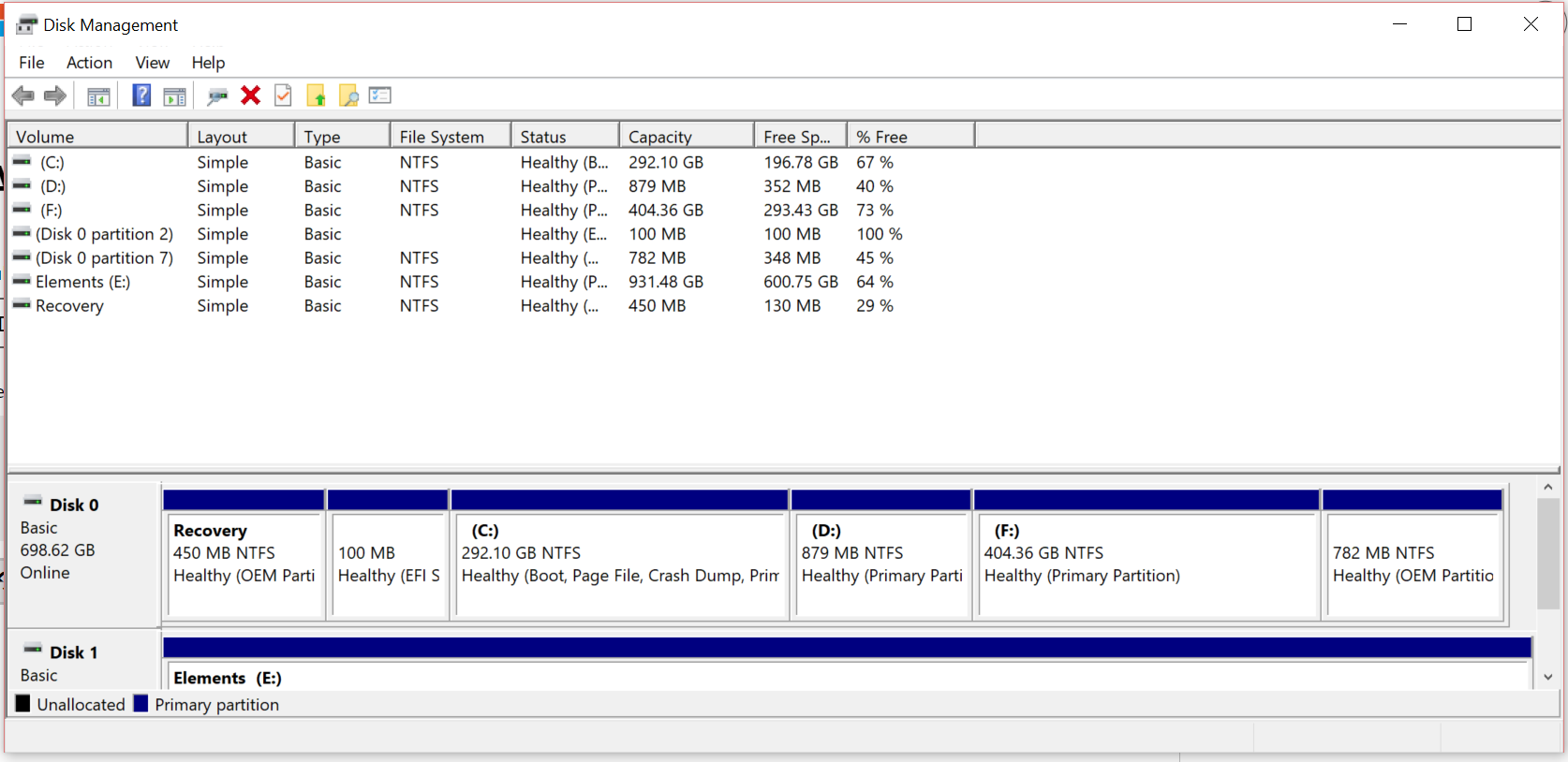Click the Forward arrow in toolbar
Screen dimensions: 1568x762
click(55, 95)
